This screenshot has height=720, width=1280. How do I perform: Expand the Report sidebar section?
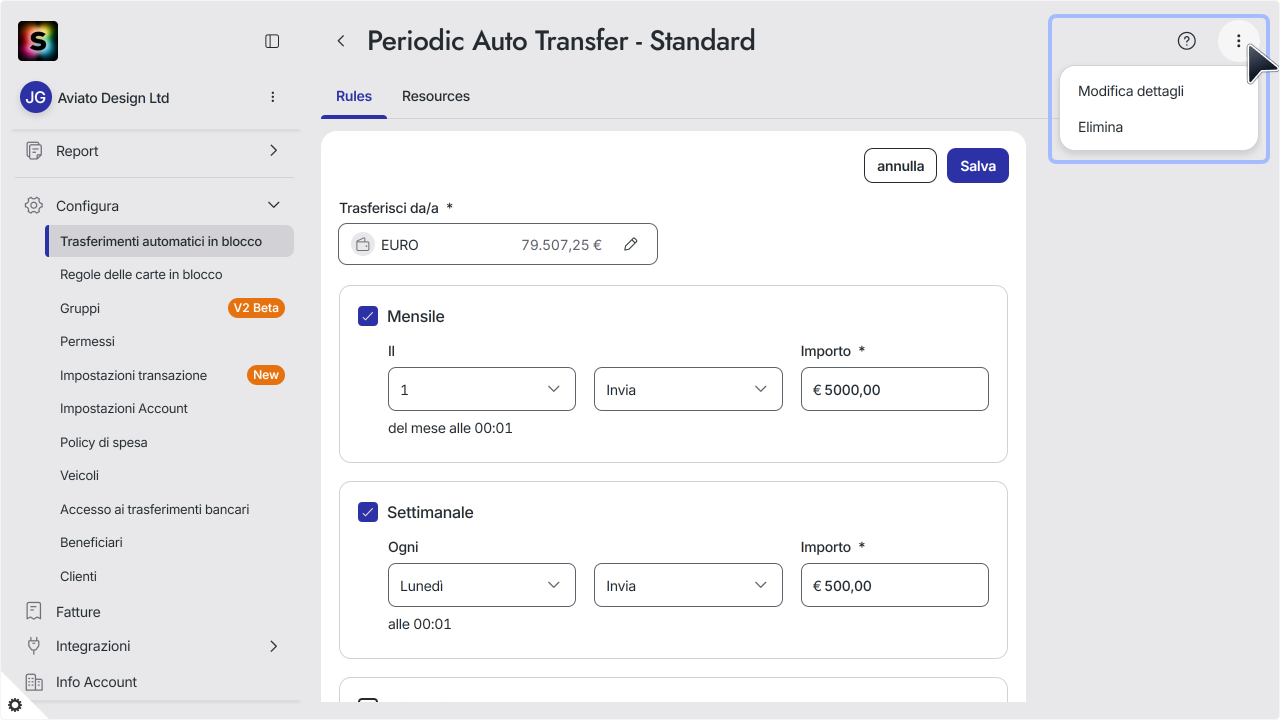(x=153, y=151)
